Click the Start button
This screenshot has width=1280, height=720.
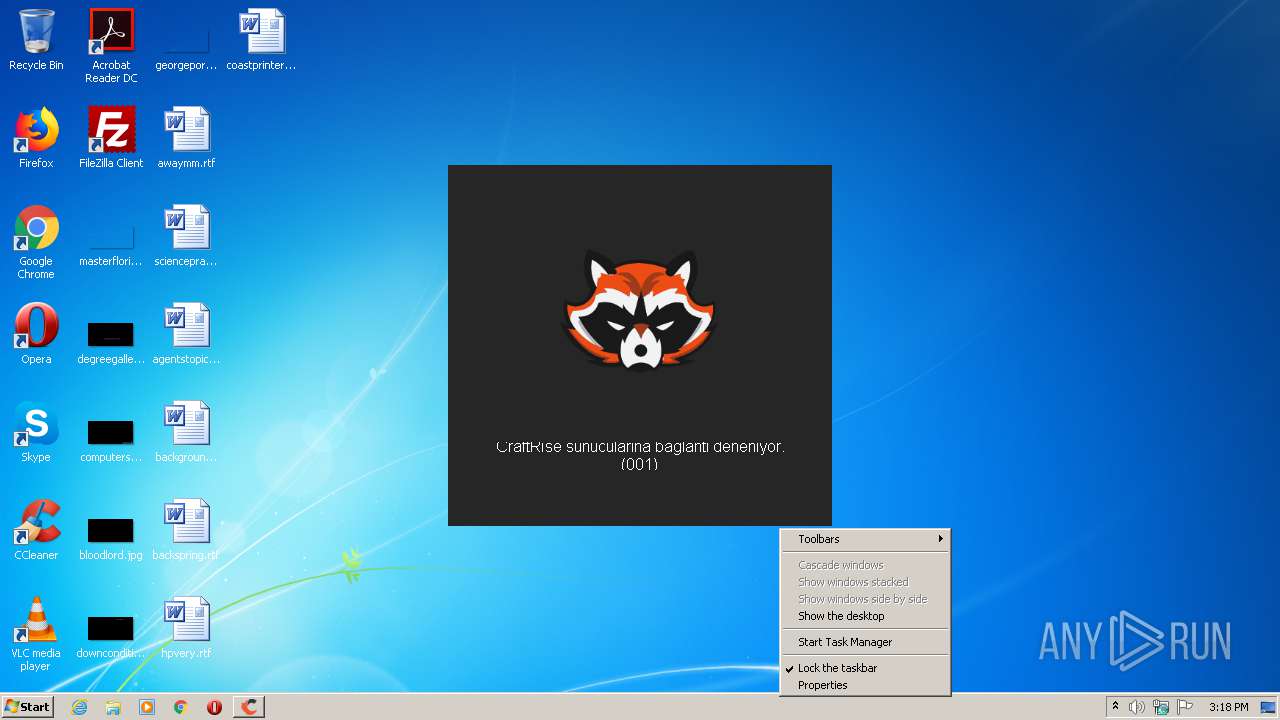click(27, 707)
